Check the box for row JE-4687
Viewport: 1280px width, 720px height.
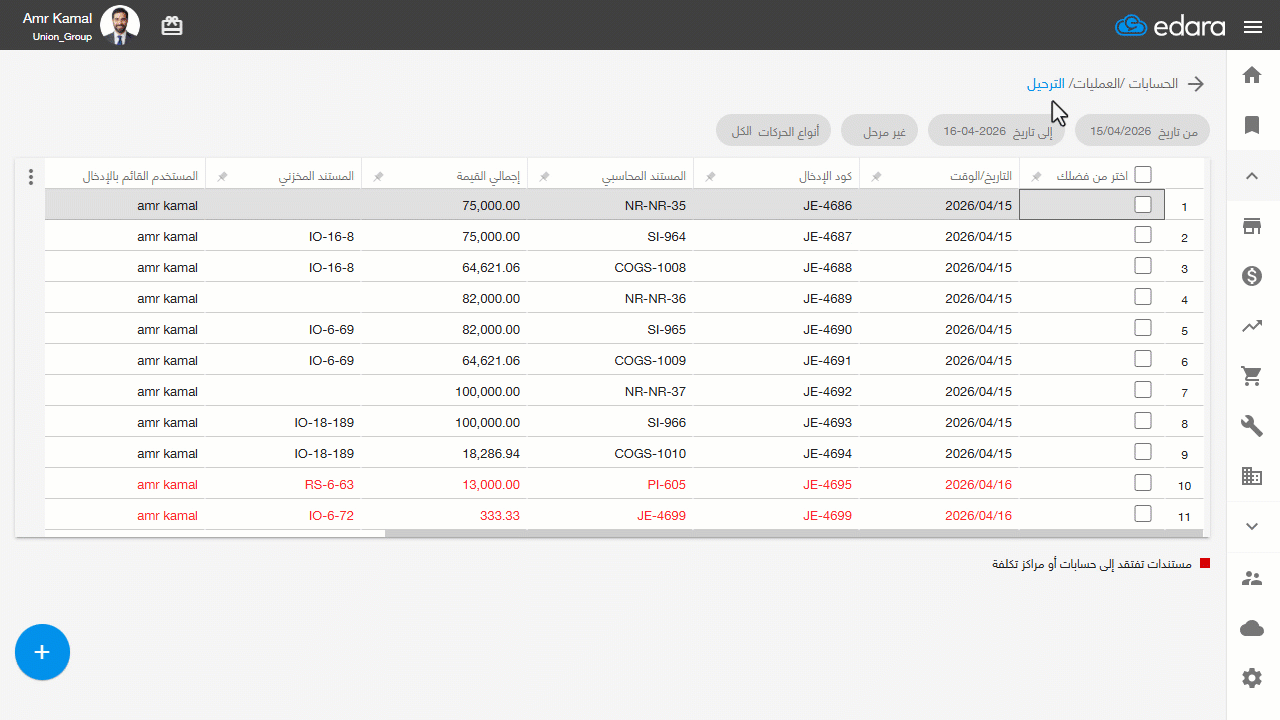coord(1143,235)
